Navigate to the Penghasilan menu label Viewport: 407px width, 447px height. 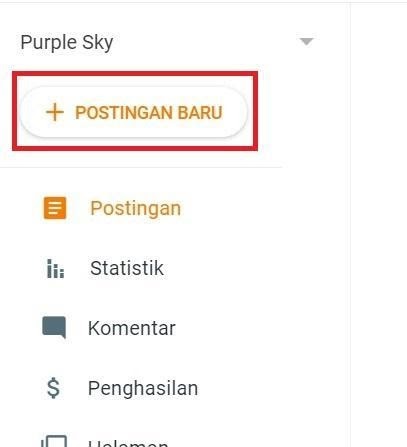(x=143, y=389)
